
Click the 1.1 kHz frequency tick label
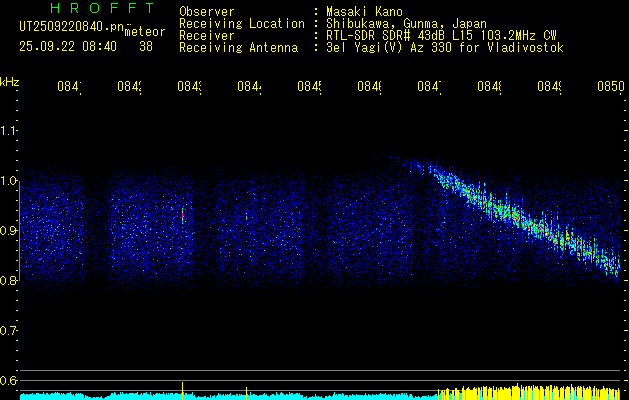(x=9, y=131)
